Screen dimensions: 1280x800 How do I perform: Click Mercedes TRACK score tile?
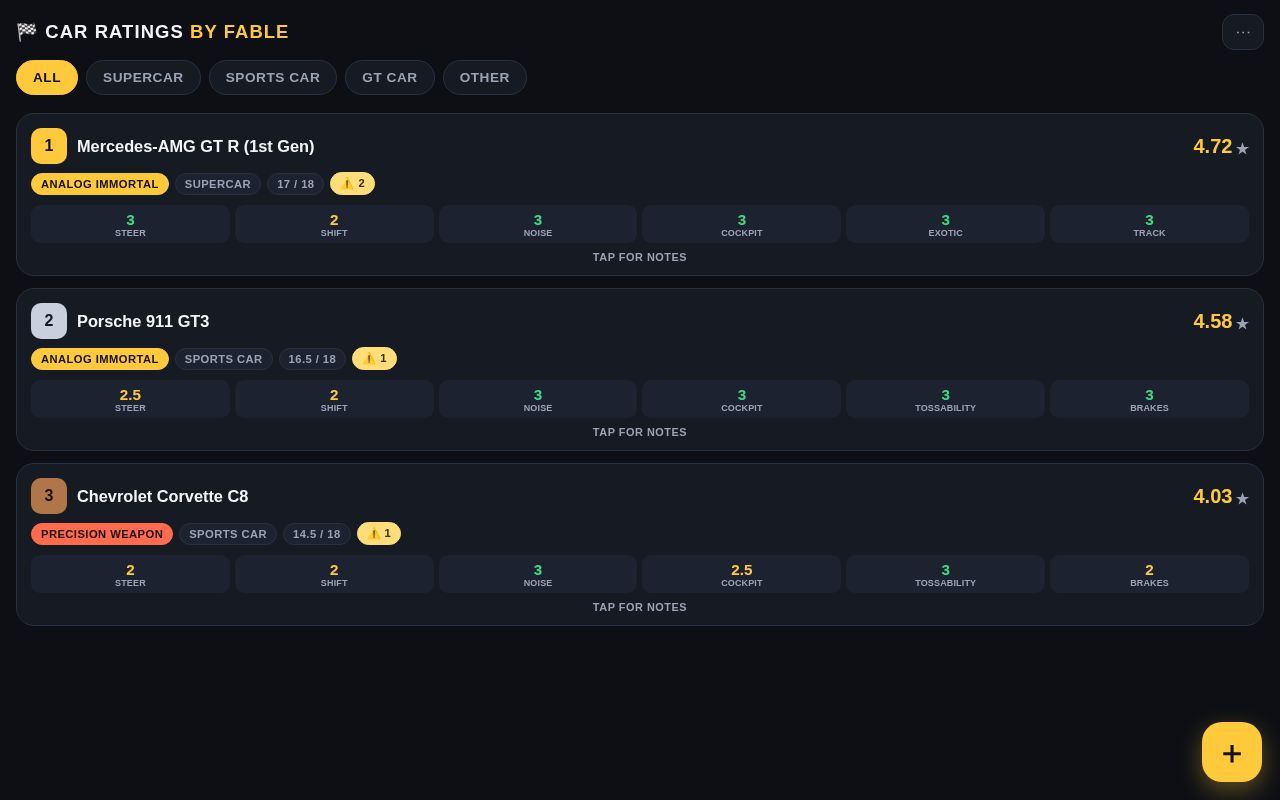coord(1149,224)
